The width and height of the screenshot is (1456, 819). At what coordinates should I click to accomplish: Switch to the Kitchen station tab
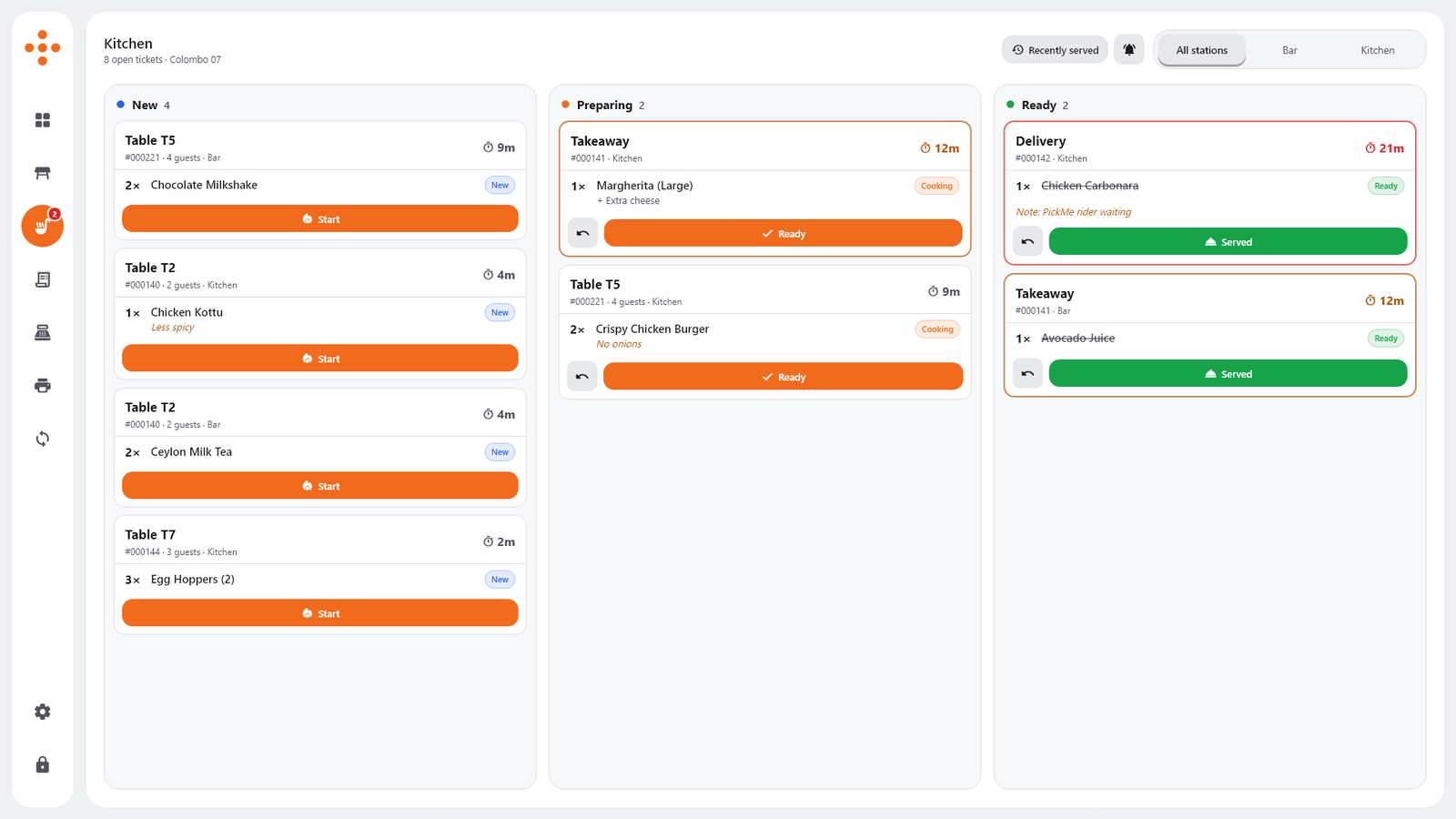click(1377, 50)
